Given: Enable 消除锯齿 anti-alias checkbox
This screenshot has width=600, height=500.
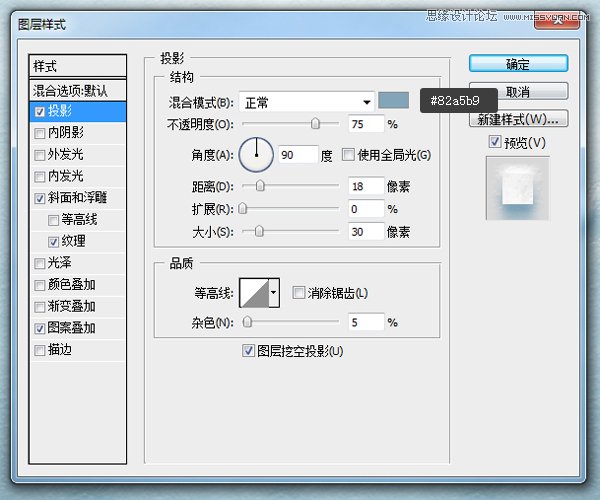Looking at the screenshot, I should [298, 293].
